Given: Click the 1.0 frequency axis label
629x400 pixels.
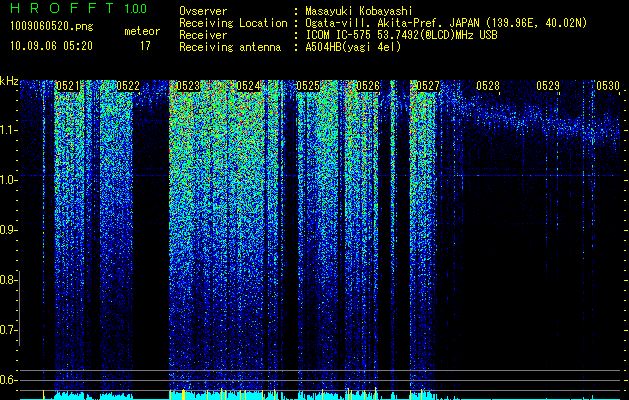Looking at the screenshot, I should [x=8, y=180].
